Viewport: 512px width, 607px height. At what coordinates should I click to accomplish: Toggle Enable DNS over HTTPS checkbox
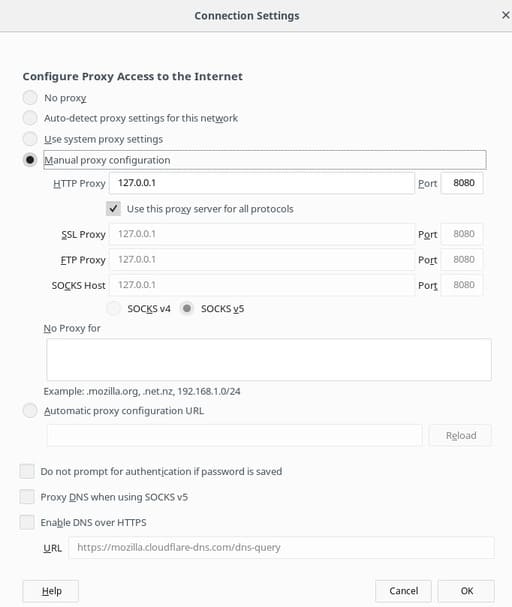click(x=27, y=522)
